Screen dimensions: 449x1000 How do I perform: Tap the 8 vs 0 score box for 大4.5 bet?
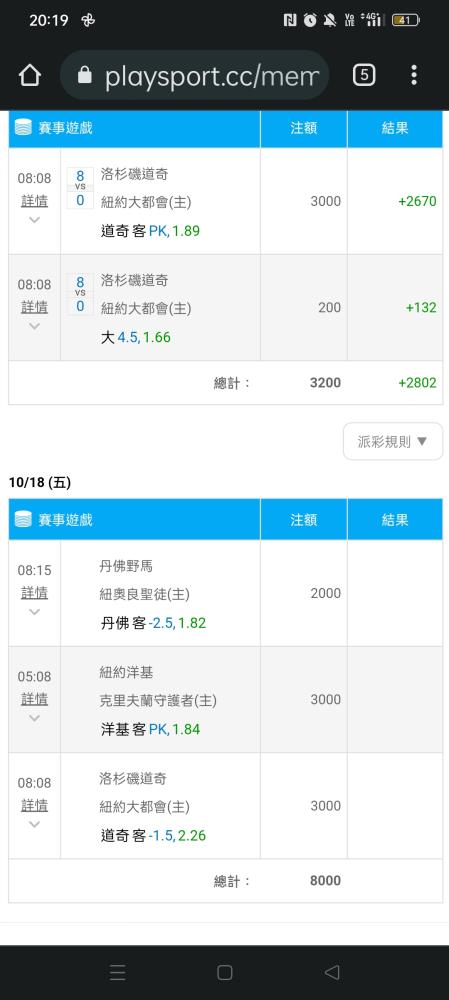coord(80,294)
